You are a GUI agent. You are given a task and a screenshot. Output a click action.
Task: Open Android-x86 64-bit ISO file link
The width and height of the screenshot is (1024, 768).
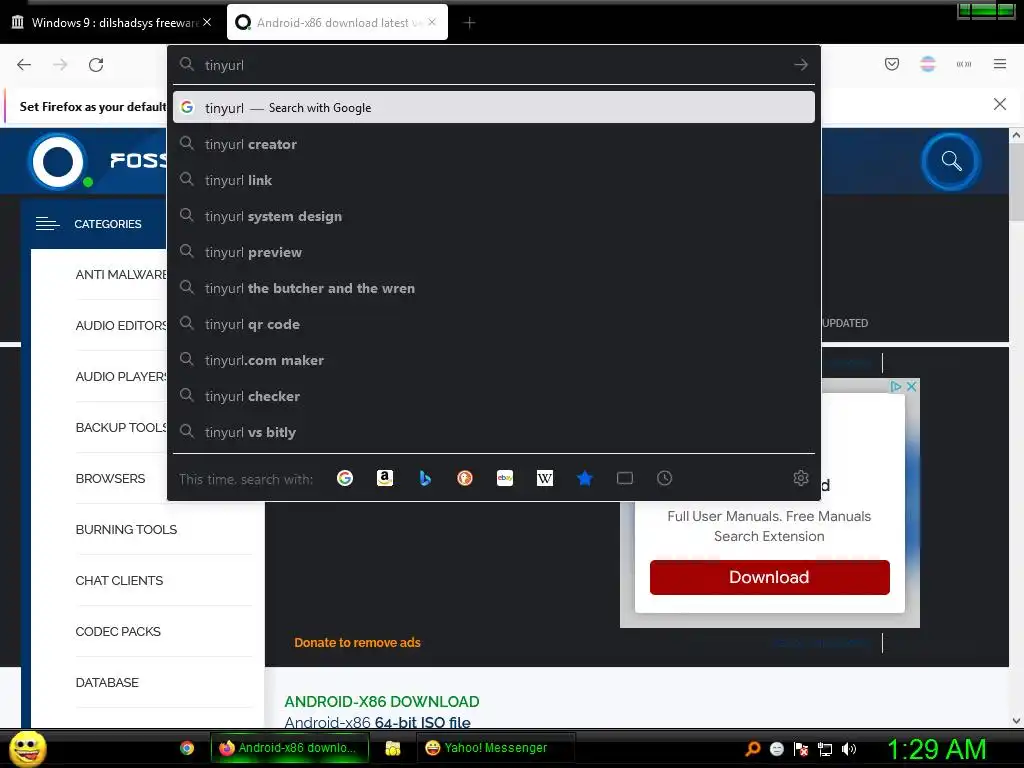coord(377,722)
